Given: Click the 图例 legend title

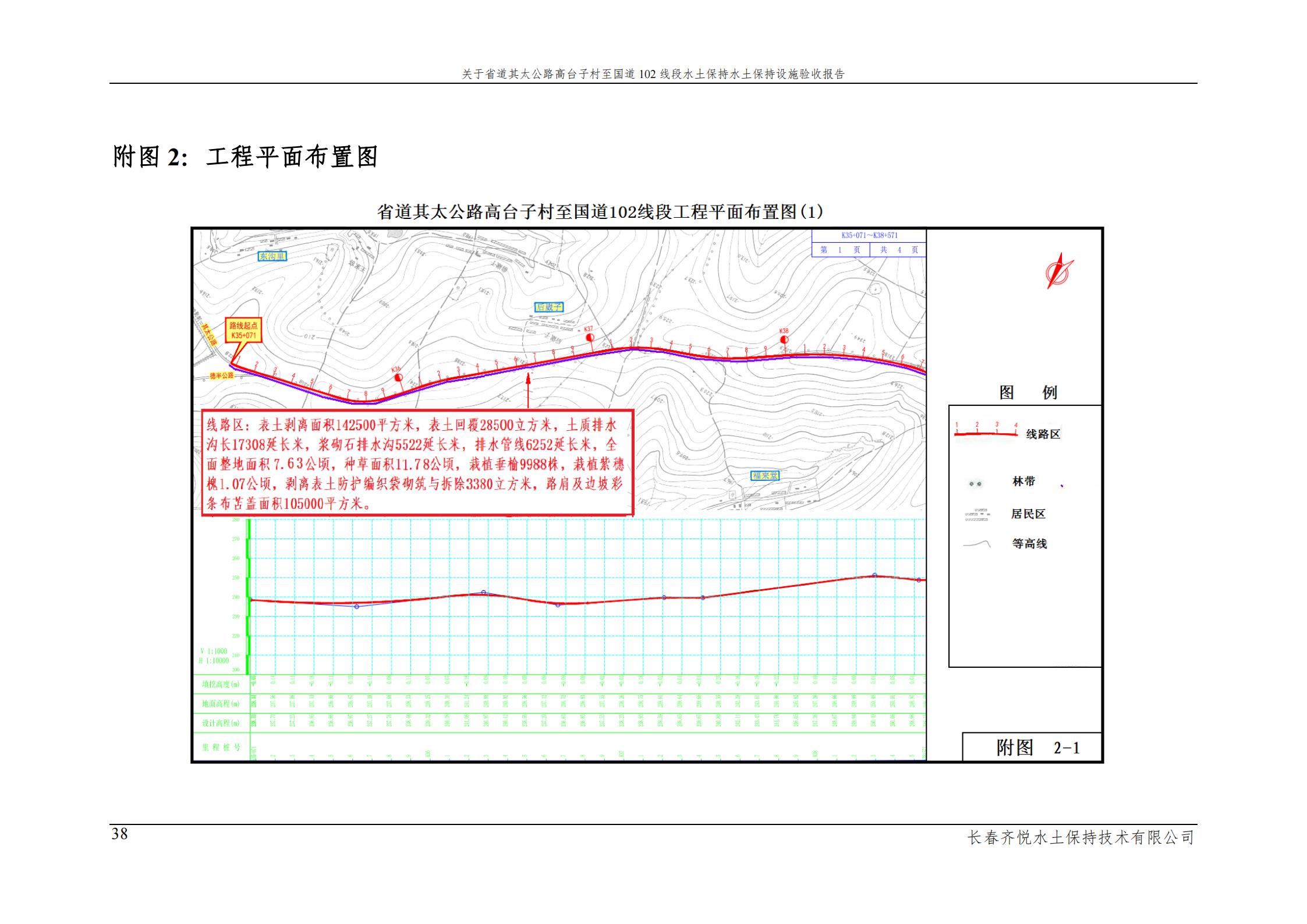Looking at the screenshot, I should tap(1028, 392).
